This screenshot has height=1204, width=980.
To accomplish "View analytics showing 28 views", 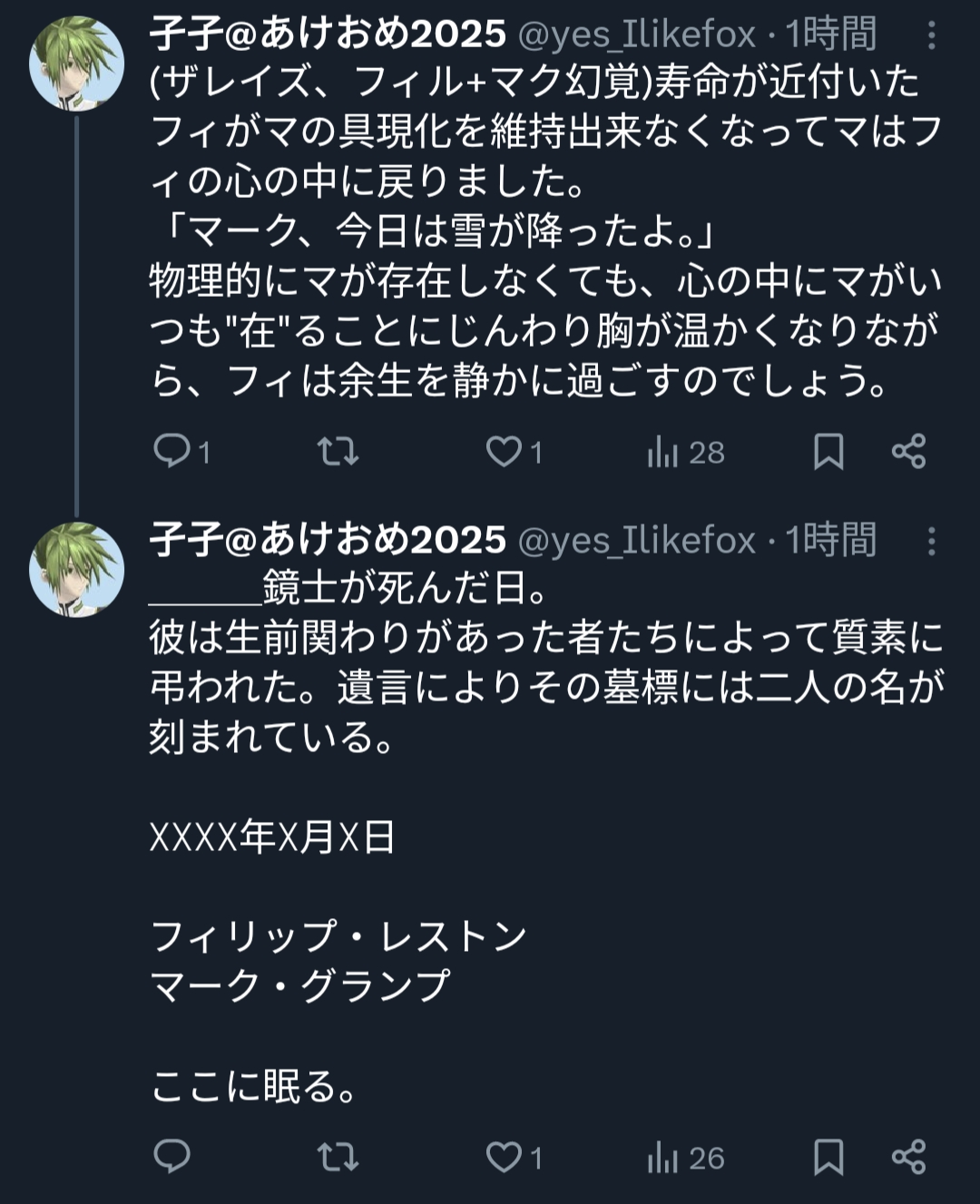I will click(686, 452).
